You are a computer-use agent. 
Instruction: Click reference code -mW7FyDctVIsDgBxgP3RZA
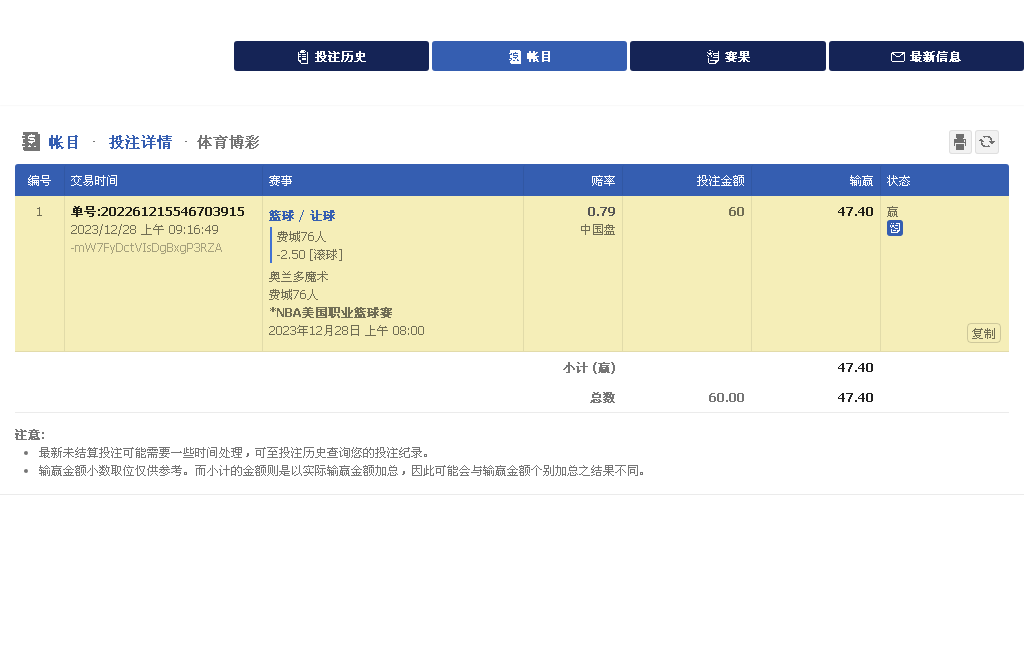pos(146,248)
